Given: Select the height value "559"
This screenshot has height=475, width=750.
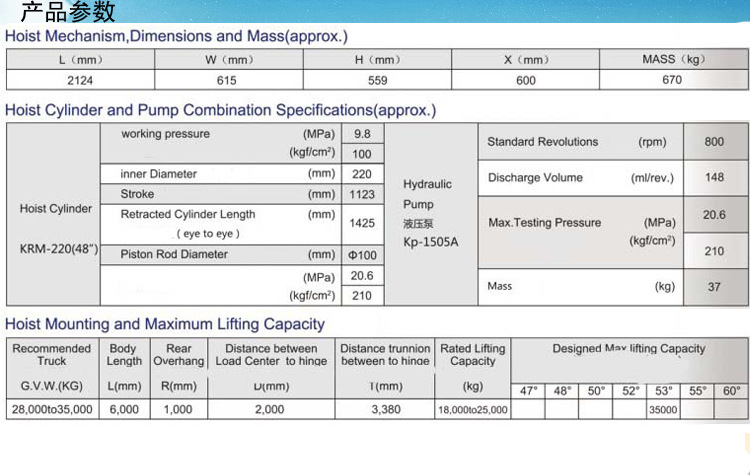Looking at the screenshot, I should (x=377, y=80).
